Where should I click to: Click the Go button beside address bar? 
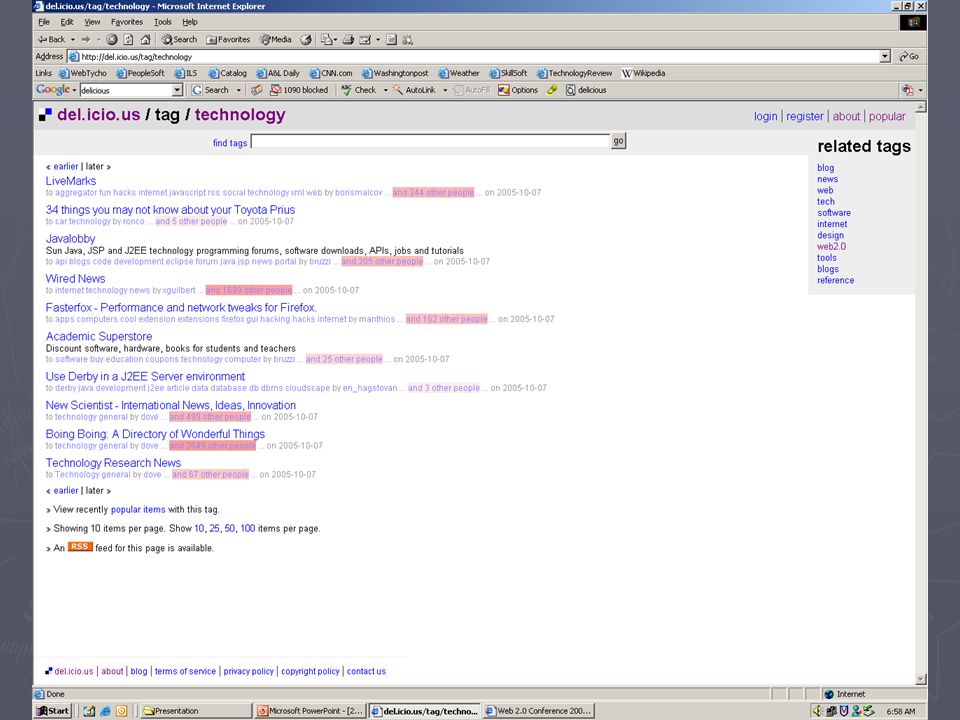pos(909,56)
